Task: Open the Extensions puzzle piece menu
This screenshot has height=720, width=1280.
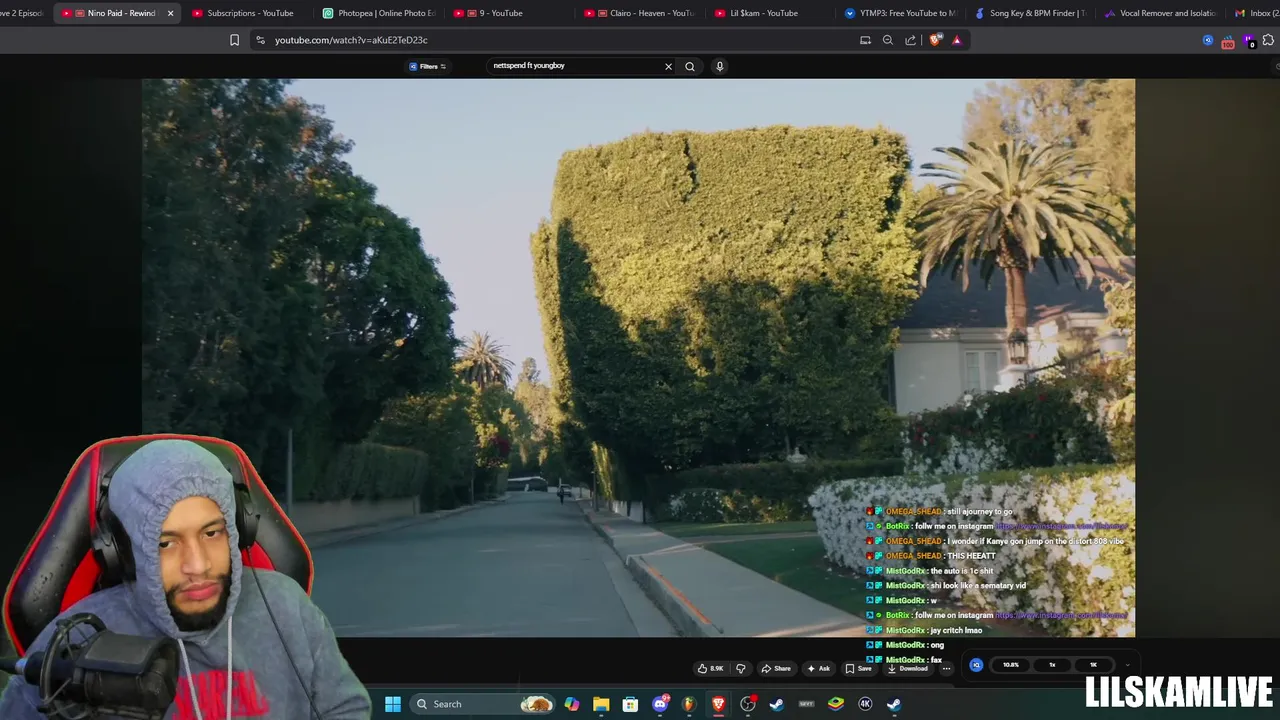Action: 1269,40
